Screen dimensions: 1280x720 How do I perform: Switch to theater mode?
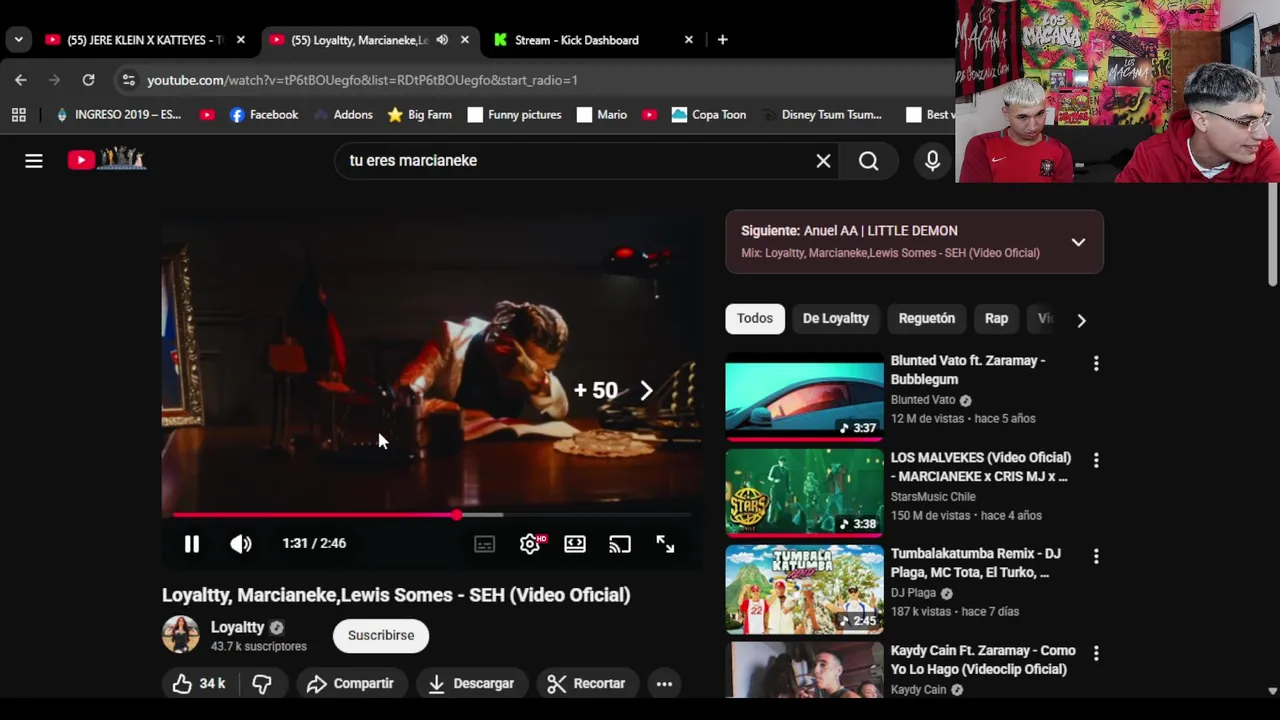tap(575, 544)
